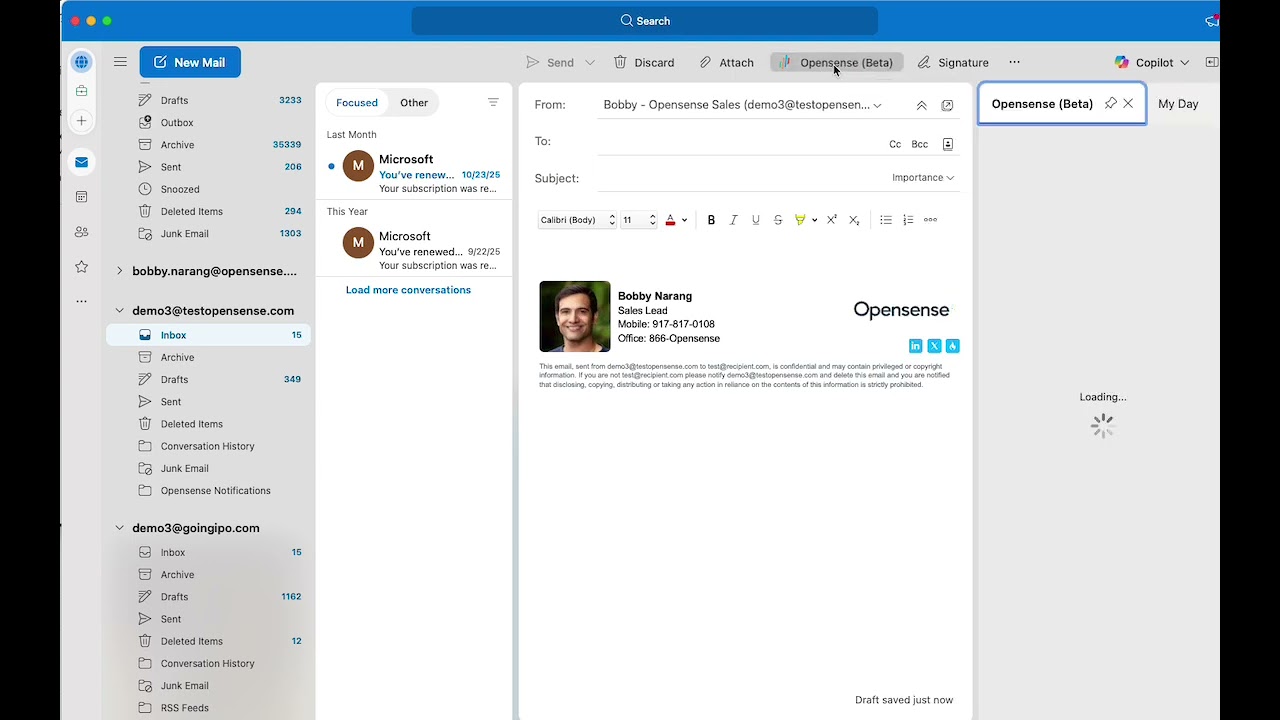
Task: Show the Bcc field
Action: 920,144
